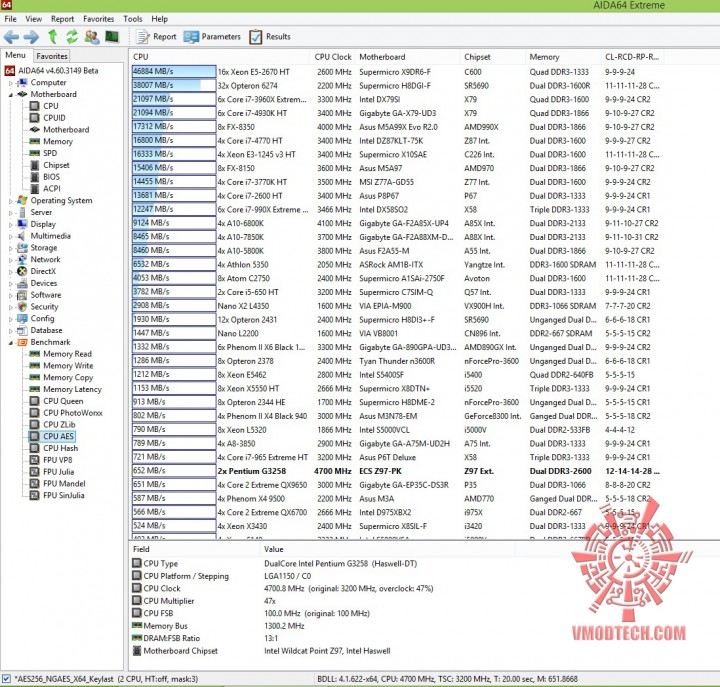Open benchmark Parameters from toolbar
The height and width of the screenshot is (687, 720).
tap(212, 37)
